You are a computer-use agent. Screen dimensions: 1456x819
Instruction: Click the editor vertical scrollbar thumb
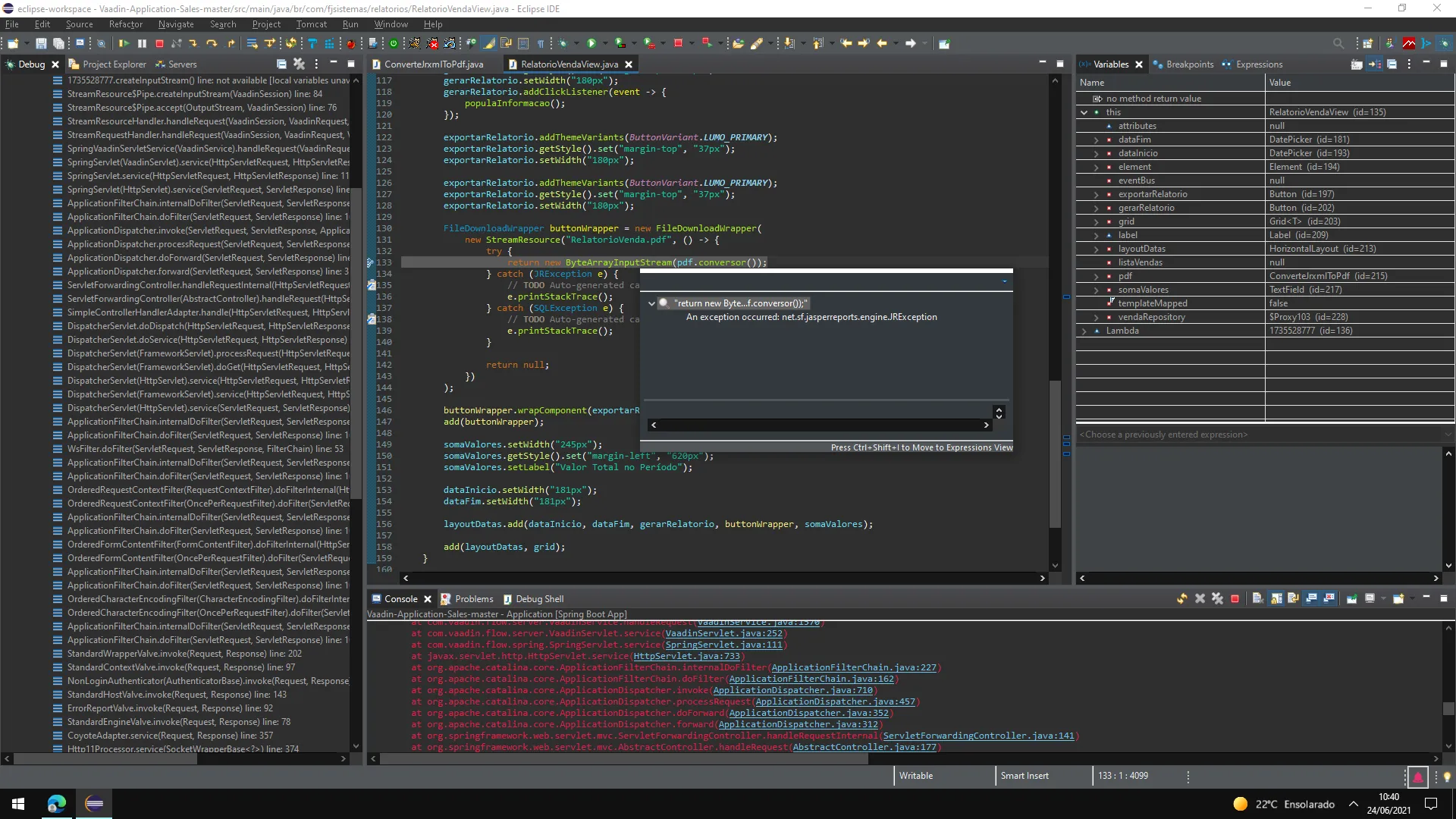pos(1054,453)
